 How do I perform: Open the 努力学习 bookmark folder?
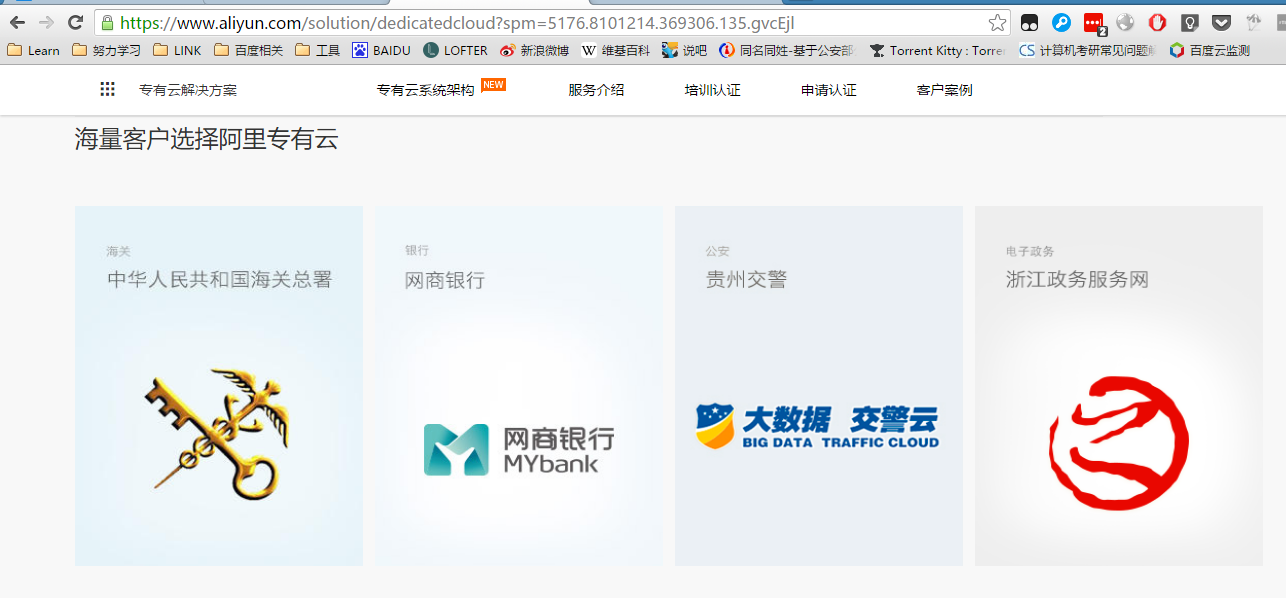pos(106,50)
